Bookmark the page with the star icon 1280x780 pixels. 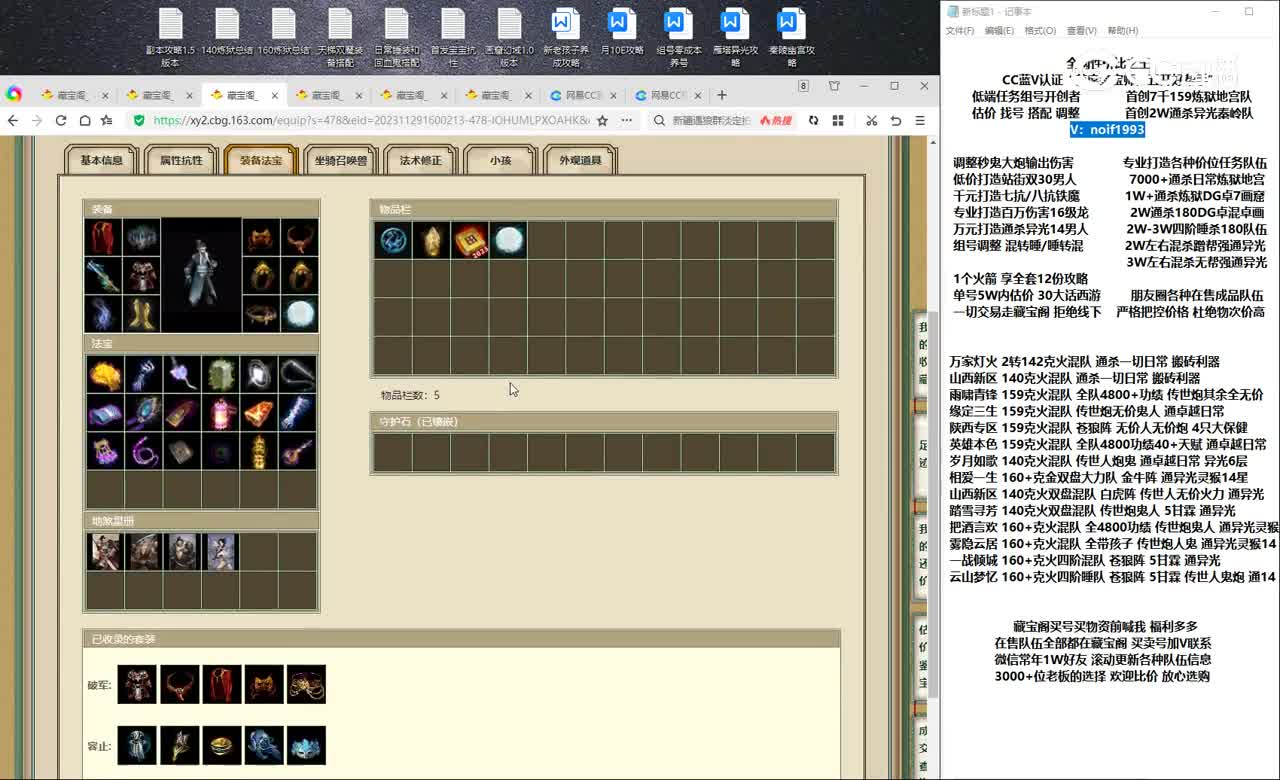point(602,120)
